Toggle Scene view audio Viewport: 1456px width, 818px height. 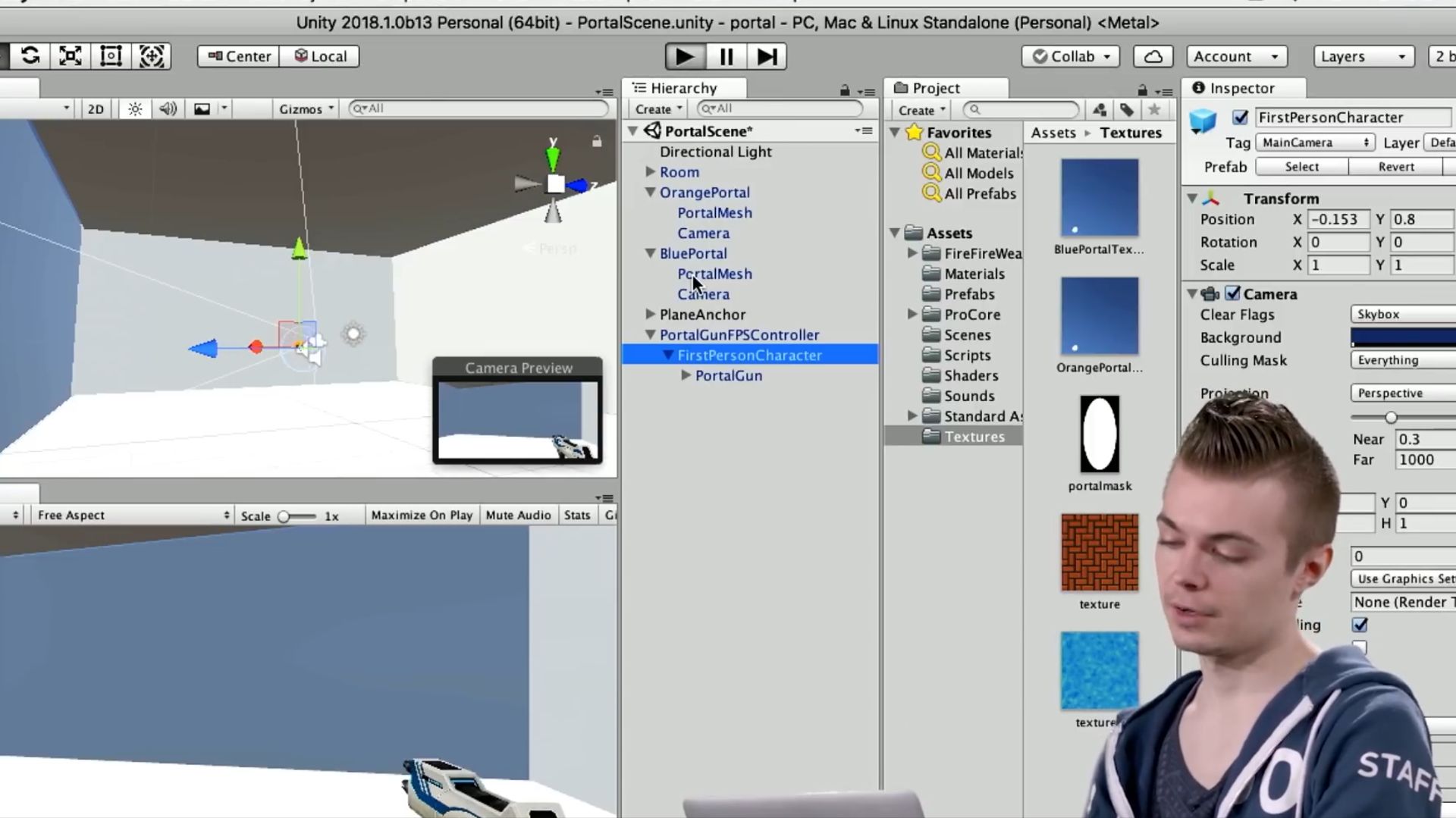(x=168, y=109)
